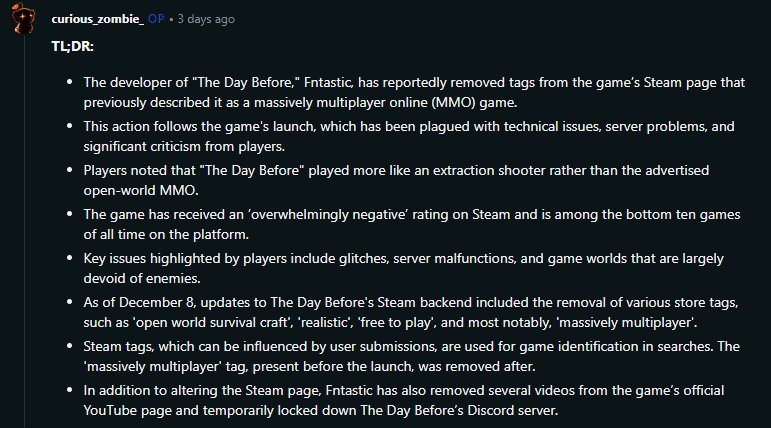Image resolution: width=771 pixels, height=428 pixels.
Task: Click bullet dot beside 'Steam tags, which can'
Action: pos(70,345)
